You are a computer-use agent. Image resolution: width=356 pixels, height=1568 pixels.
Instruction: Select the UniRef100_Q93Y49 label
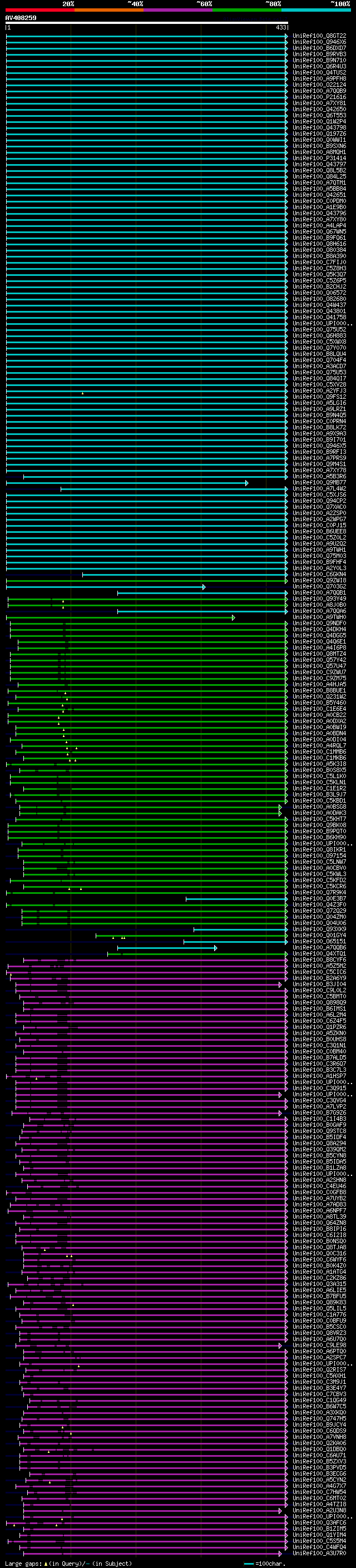[x=319, y=600]
